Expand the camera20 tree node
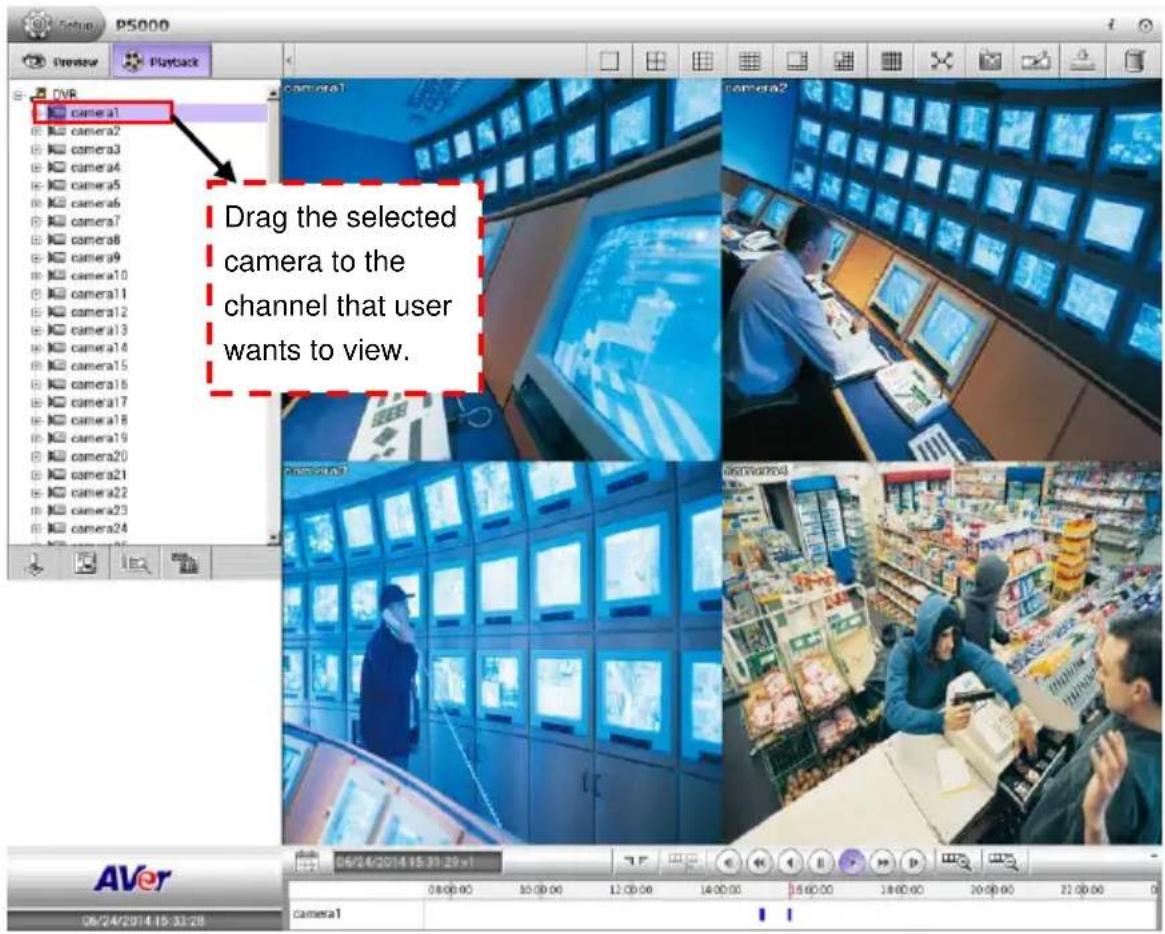This screenshot has width=1165, height=934. click(x=36, y=456)
